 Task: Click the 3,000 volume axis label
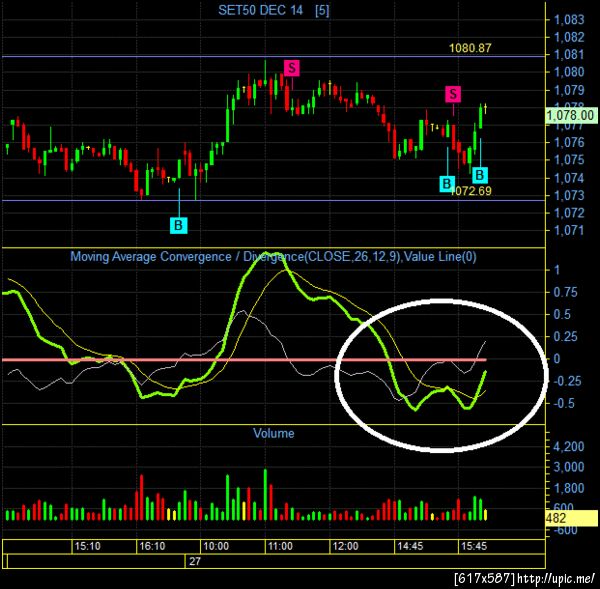click(x=569, y=467)
